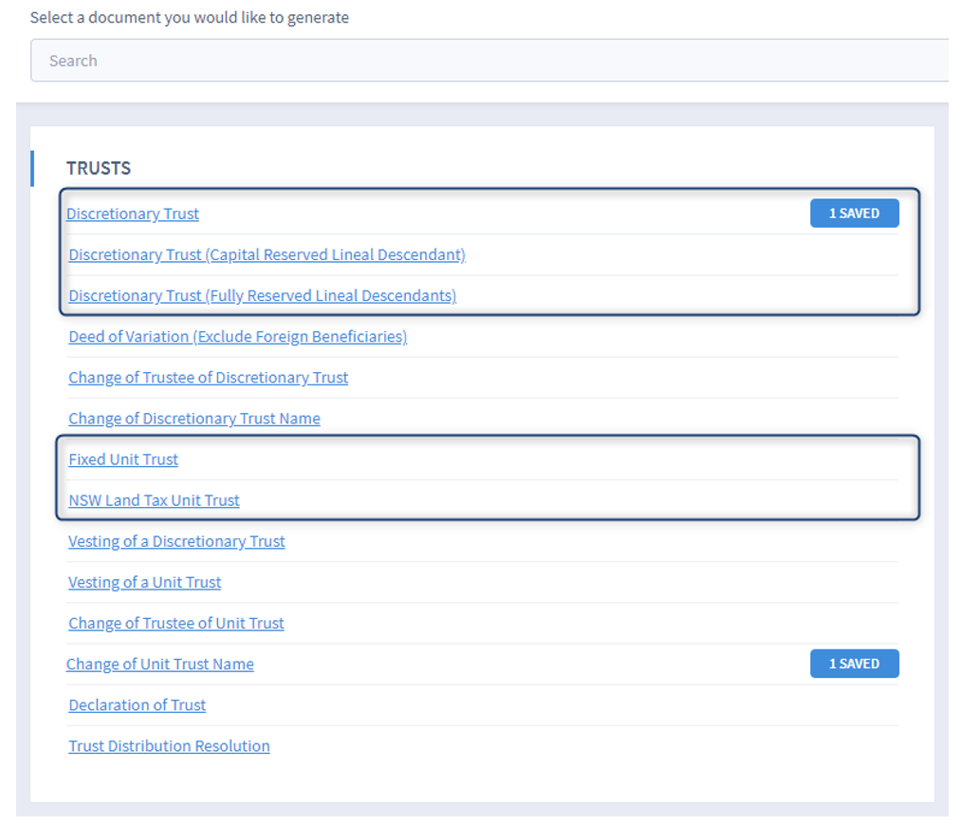
Task: Open Change of Unit Trust Name link
Action: pos(160,665)
